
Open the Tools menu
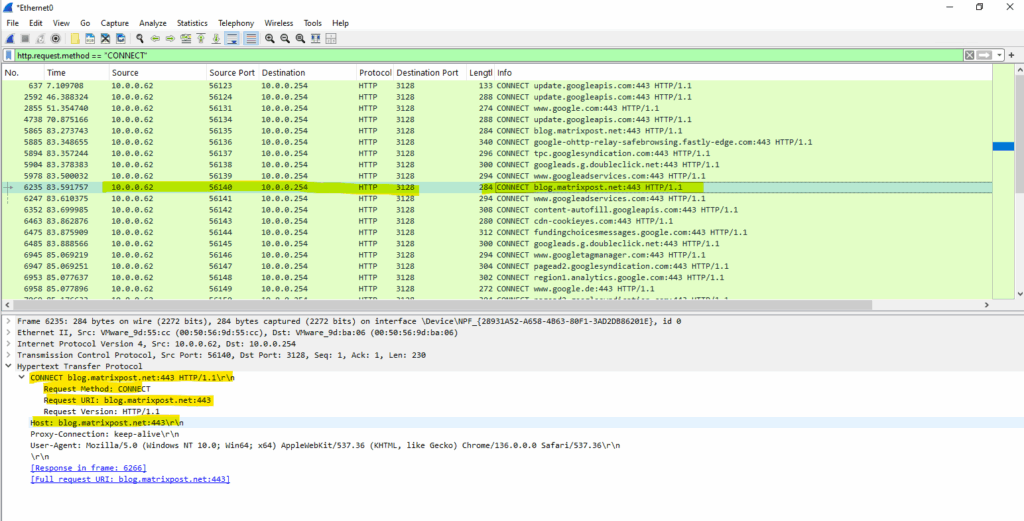click(313, 23)
